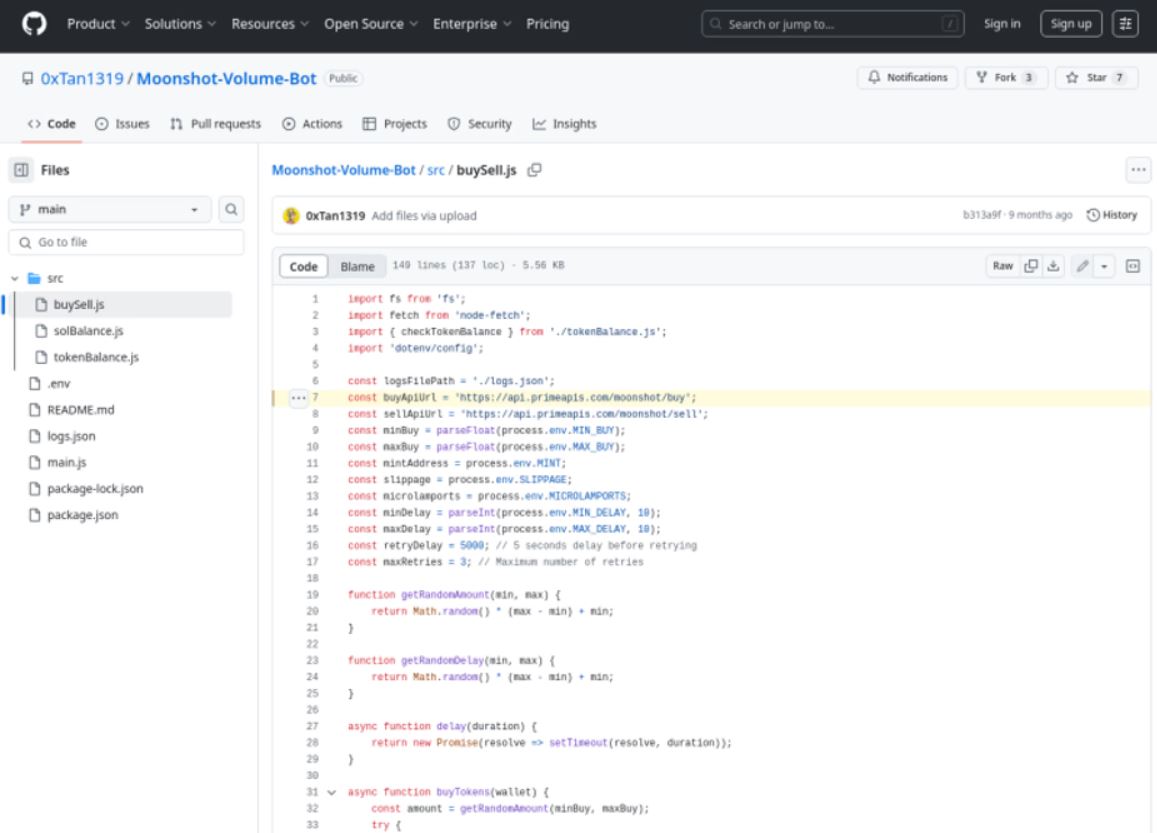
Task: Click the pencil edit file icon
Action: pyautogui.click(x=1080, y=266)
